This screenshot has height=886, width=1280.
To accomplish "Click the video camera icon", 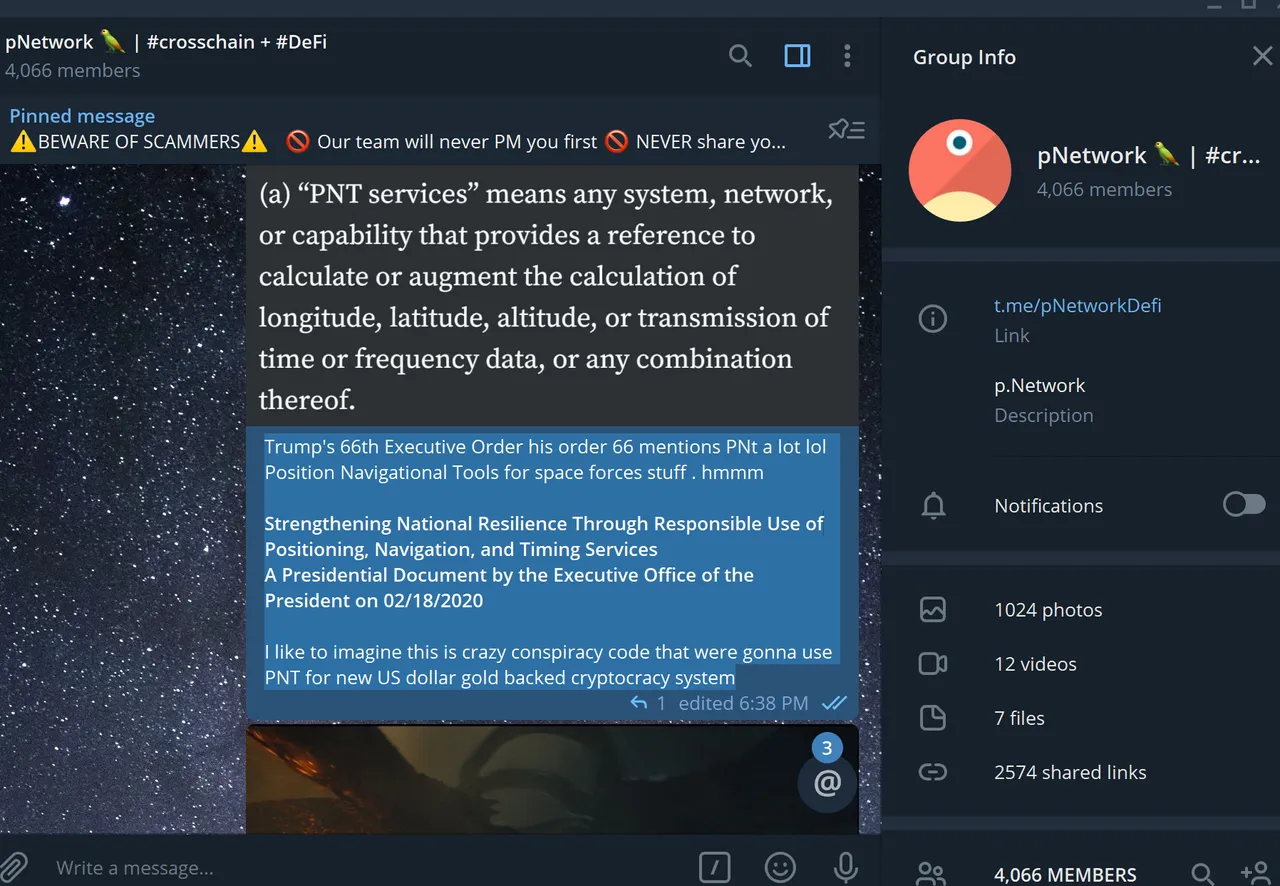I will coord(933,664).
